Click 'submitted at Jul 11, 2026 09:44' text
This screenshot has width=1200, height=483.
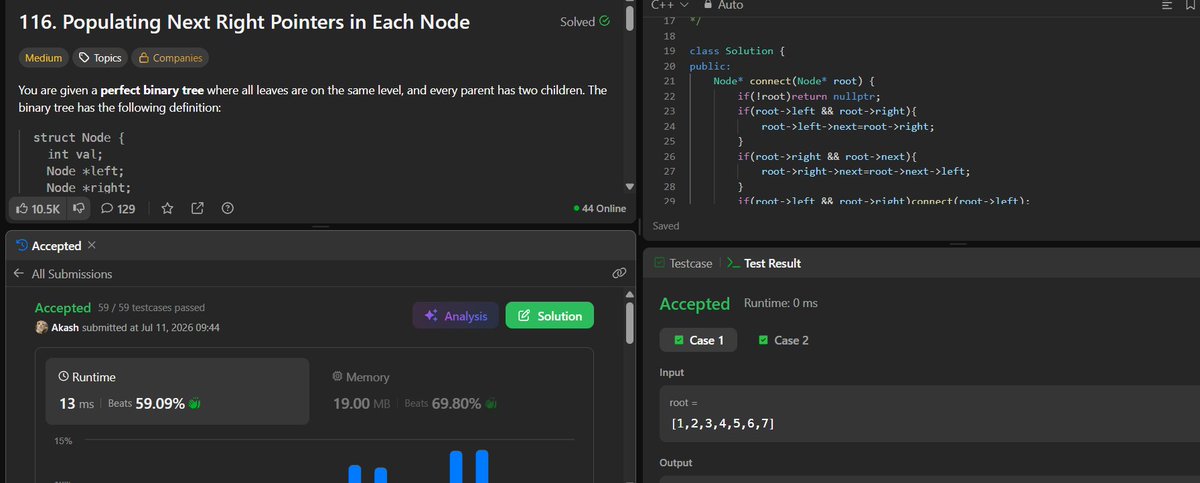152,327
